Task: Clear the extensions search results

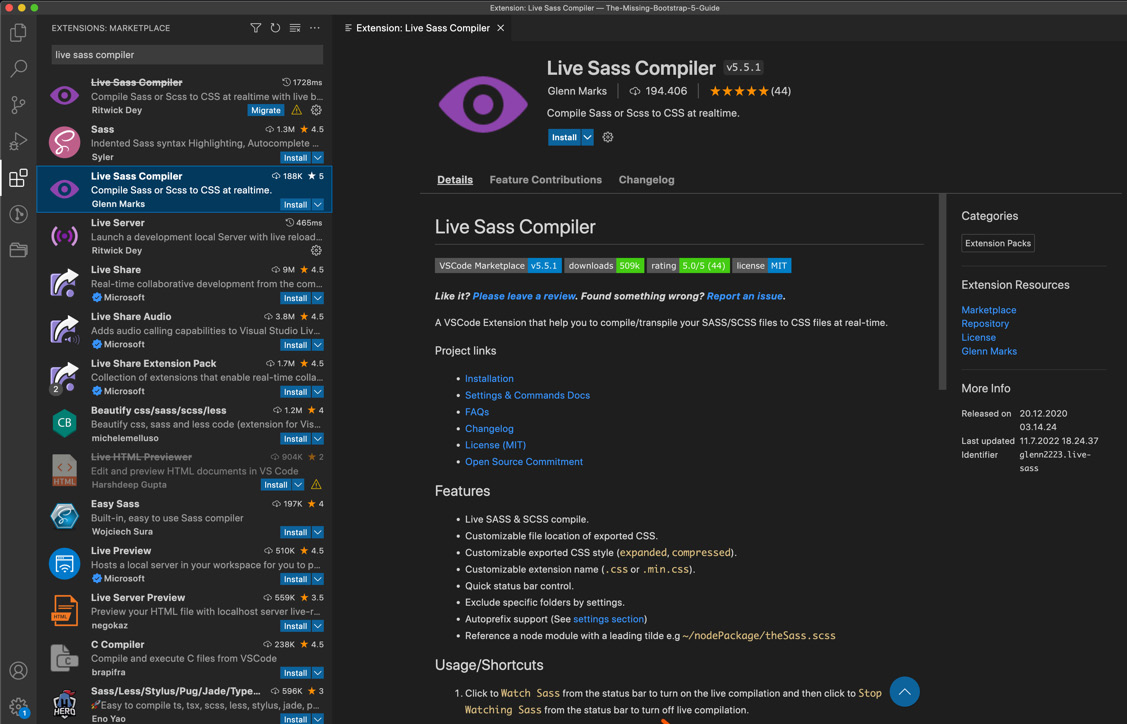Action: [295, 28]
